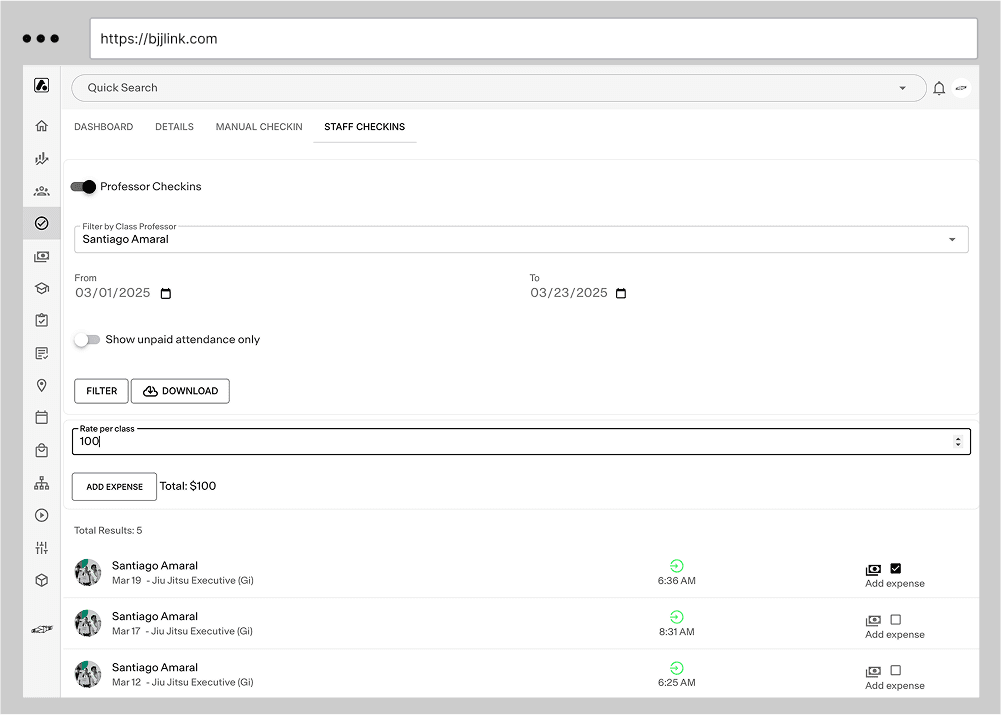
Task: Click the notifications bell icon
Action: point(938,87)
